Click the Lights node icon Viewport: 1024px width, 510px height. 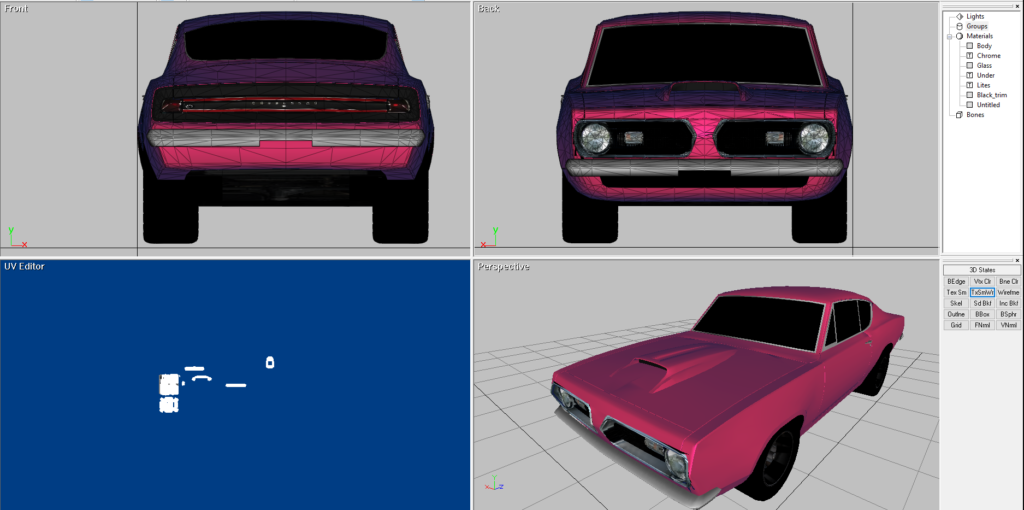(x=959, y=16)
